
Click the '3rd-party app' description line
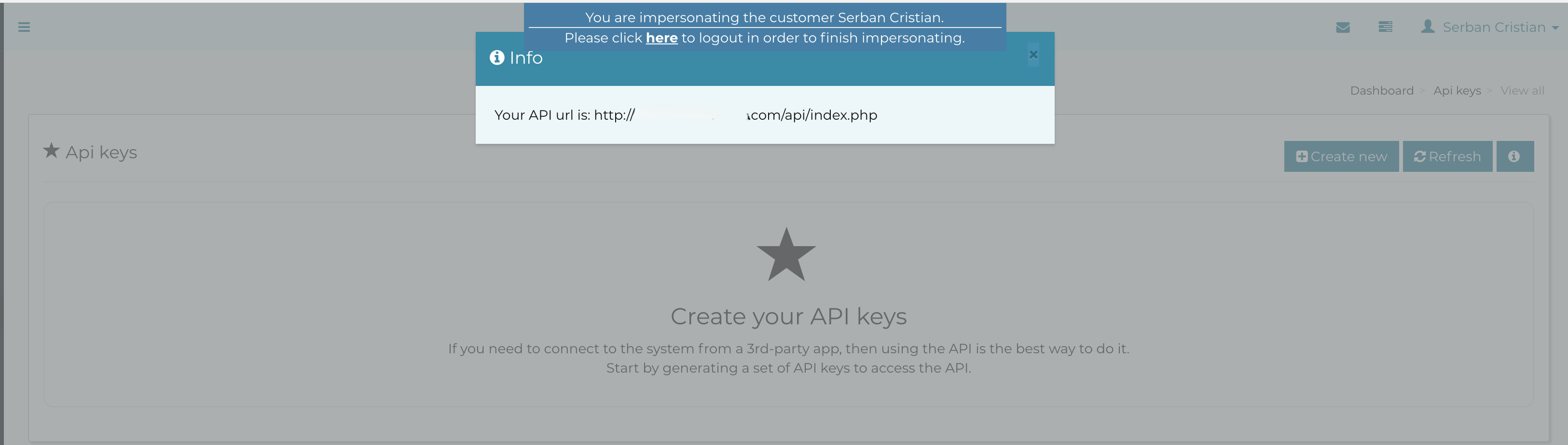(x=788, y=349)
